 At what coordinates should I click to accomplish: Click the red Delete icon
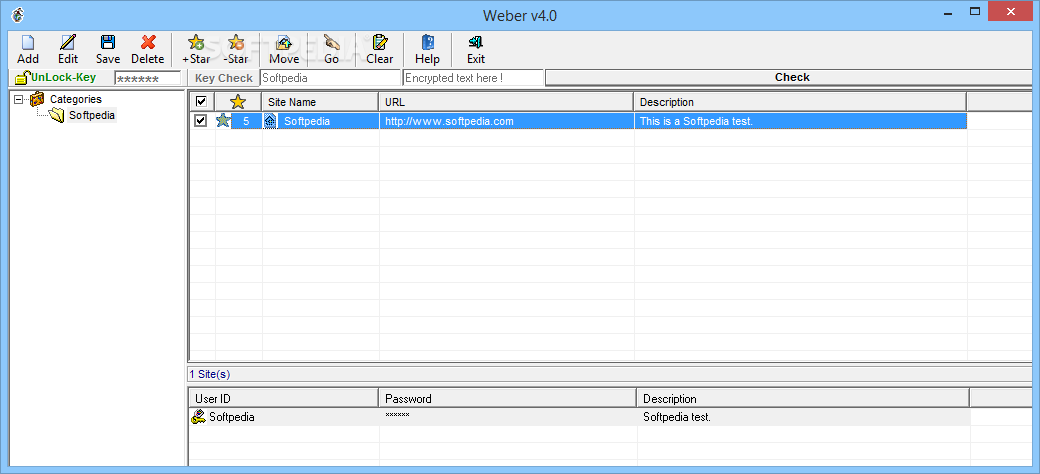click(x=148, y=43)
